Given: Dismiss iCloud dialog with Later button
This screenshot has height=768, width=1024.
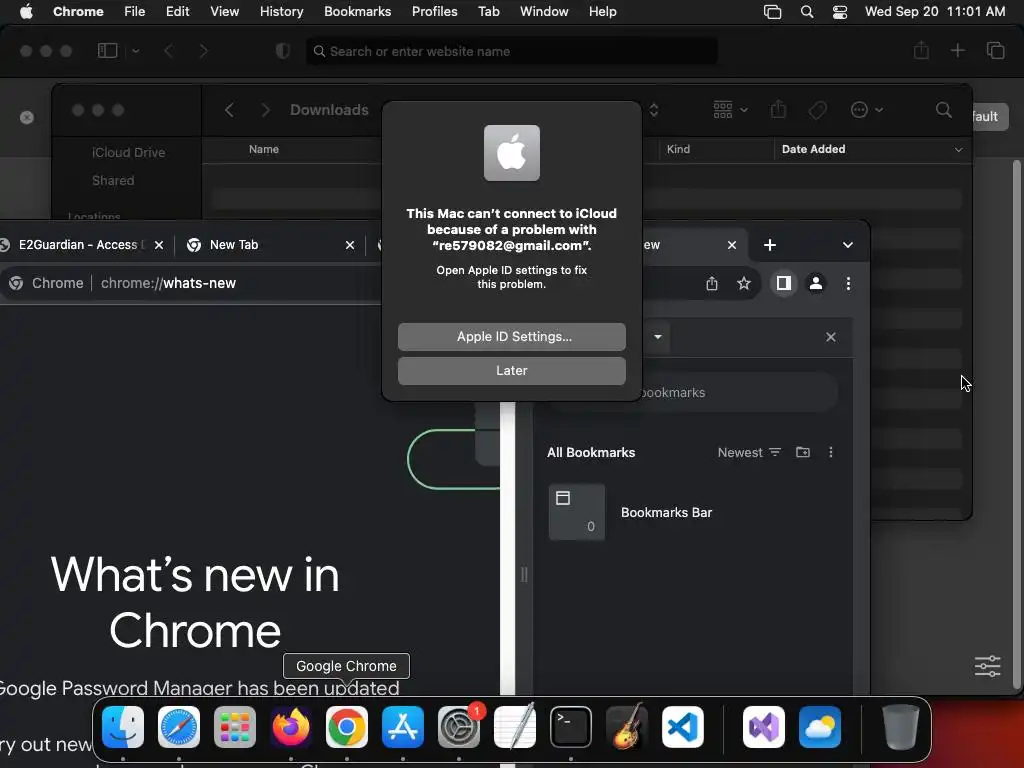Looking at the screenshot, I should tap(511, 370).
